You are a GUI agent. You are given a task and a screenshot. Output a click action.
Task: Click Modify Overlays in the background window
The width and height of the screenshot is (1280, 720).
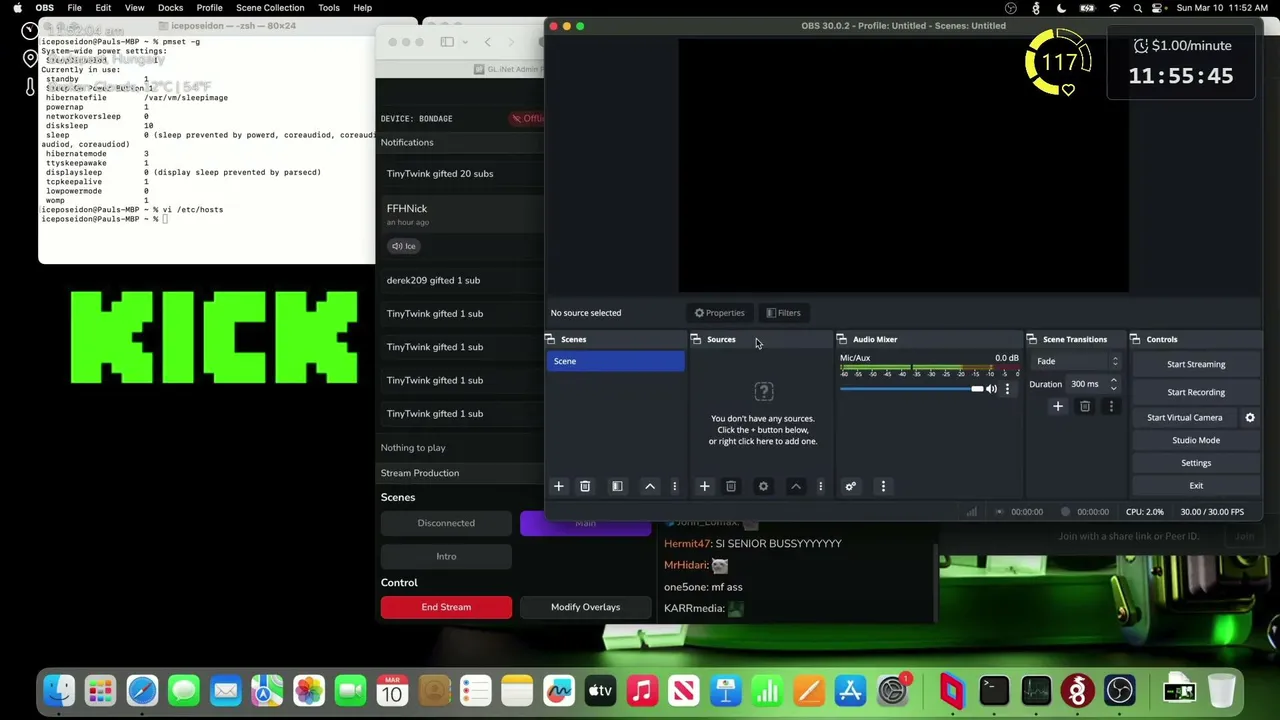click(x=585, y=607)
